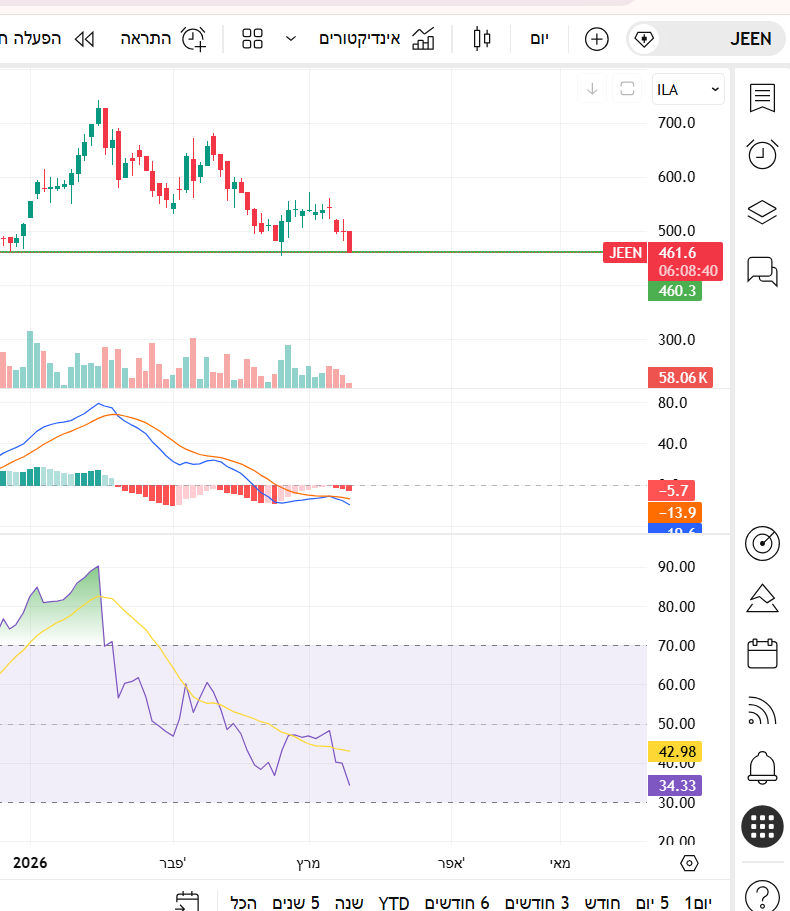Open the chat bubbles panel
Image resolution: width=790 pixels, height=911 pixels.
(x=762, y=270)
